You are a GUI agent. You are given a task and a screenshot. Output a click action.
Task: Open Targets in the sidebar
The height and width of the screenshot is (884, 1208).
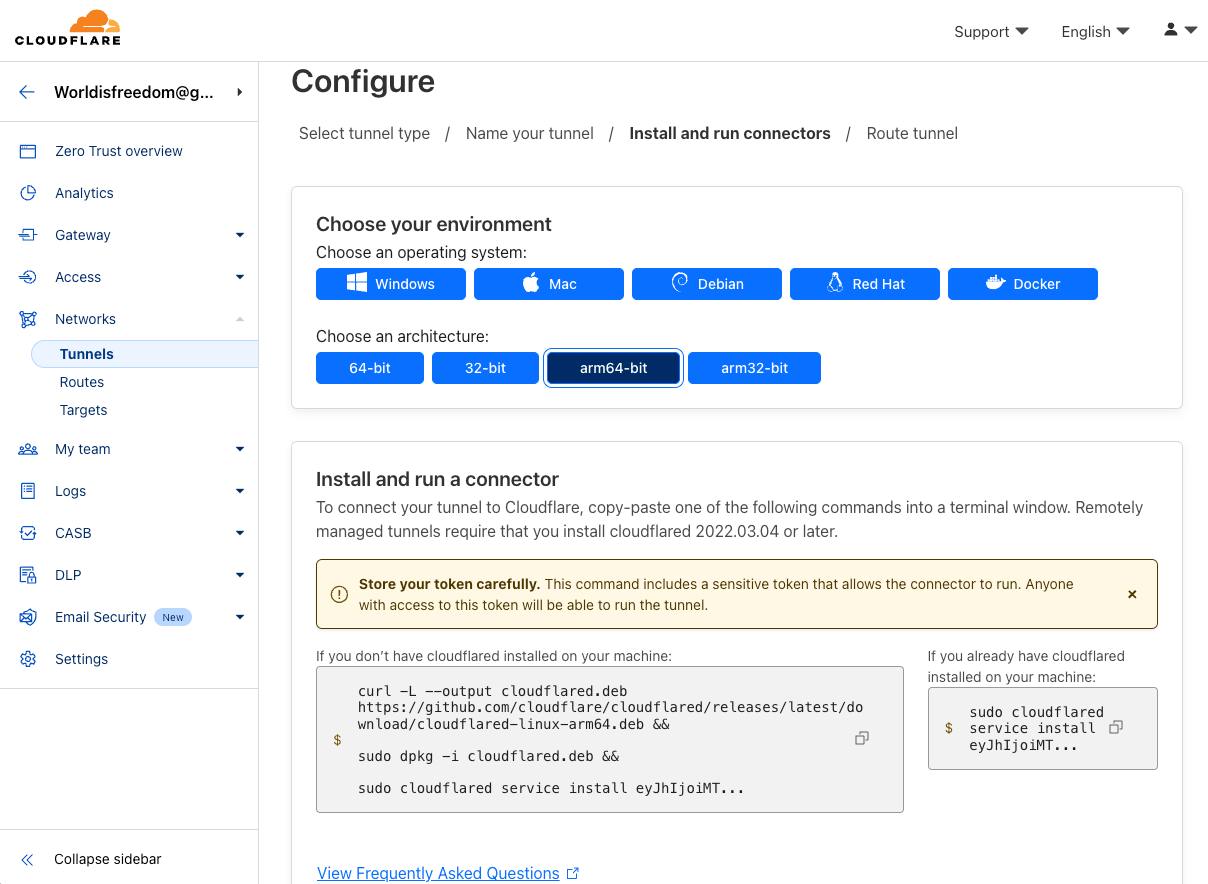(x=83, y=410)
